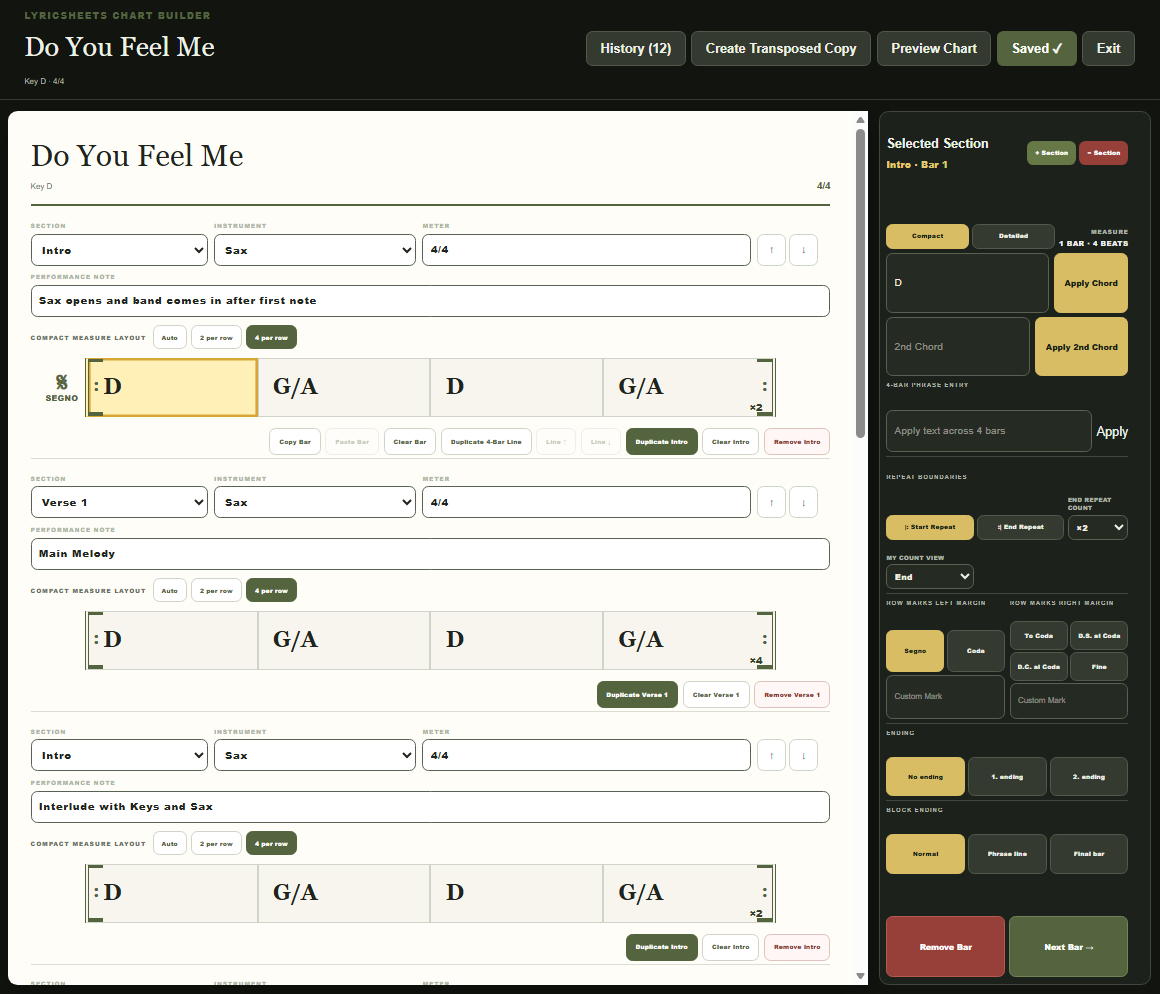Set Interlude layout to 4 per row
Image resolution: width=1160 pixels, height=994 pixels.
[271, 843]
